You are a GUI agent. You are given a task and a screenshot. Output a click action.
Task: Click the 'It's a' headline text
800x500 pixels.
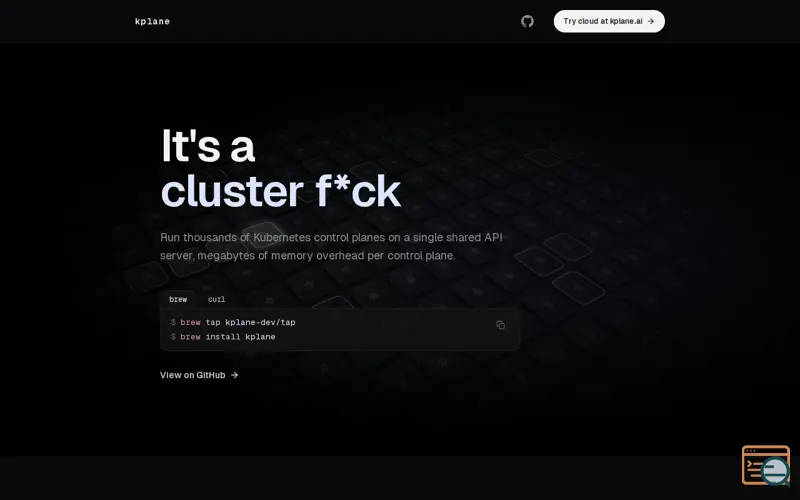pos(208,146)
